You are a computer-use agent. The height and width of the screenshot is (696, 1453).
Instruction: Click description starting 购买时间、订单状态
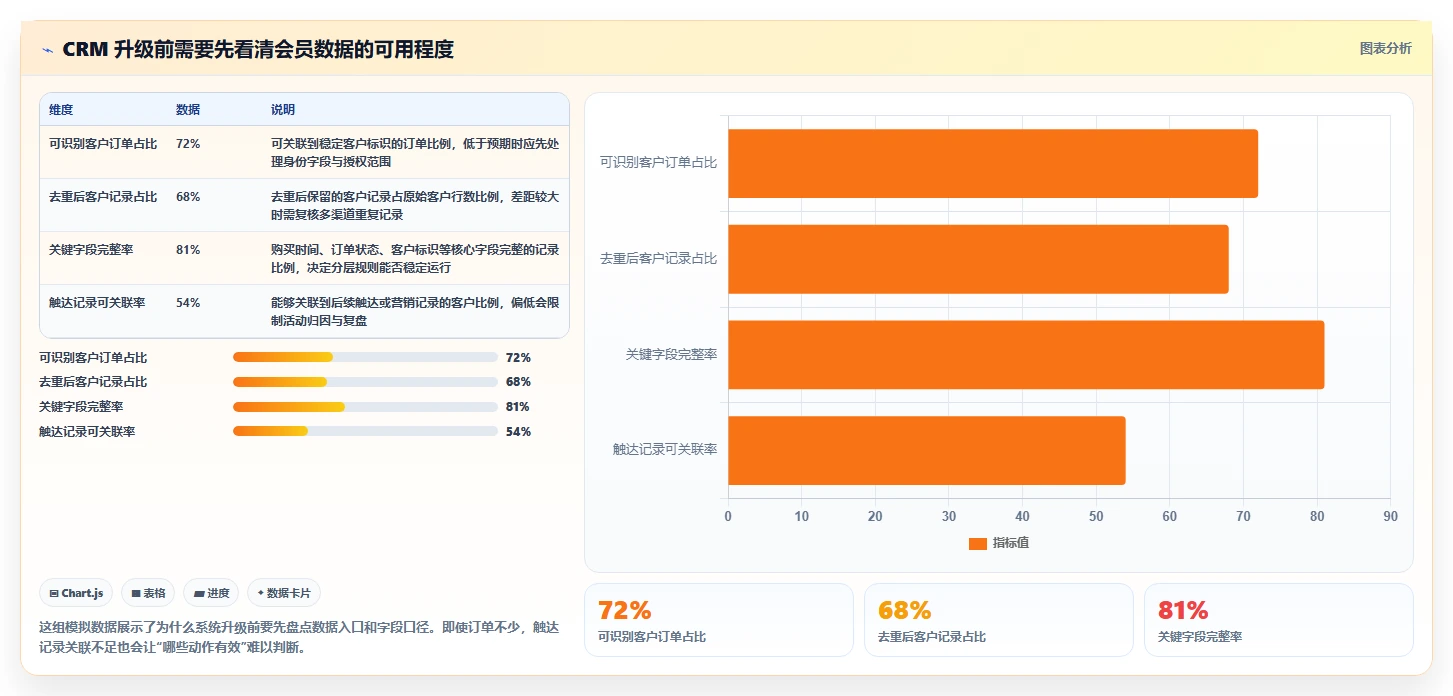pos(415,258)
